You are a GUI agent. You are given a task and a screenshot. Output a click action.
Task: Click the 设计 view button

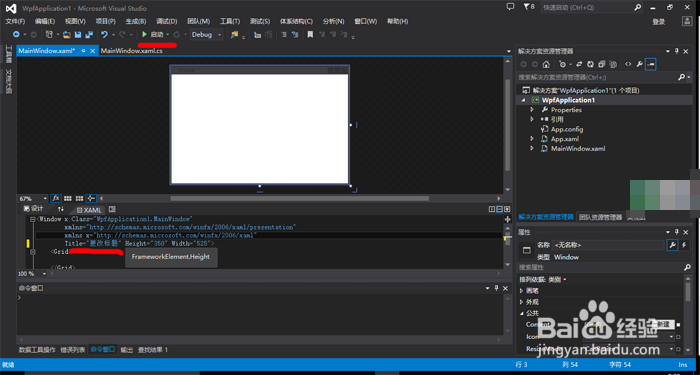point(34,209)
